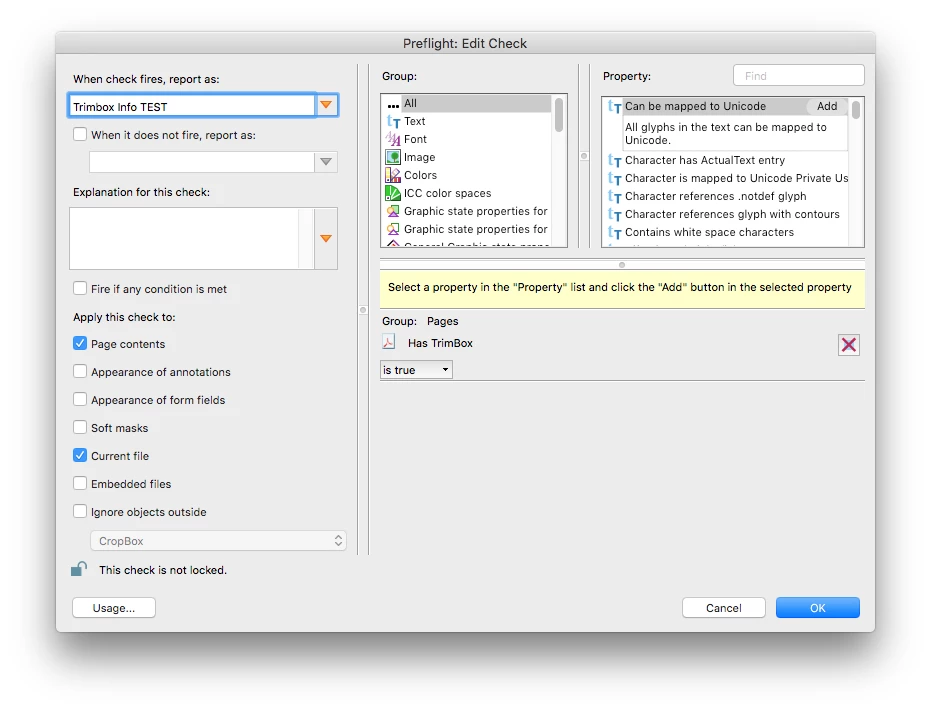Open the CropBox popup menu
This screenshot has height=712, width=931.
click(x=218, y=541)
